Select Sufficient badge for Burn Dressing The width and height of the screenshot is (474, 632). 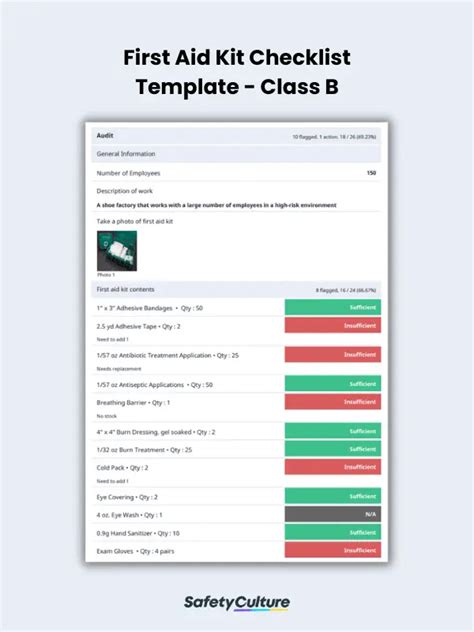(333, 431)
